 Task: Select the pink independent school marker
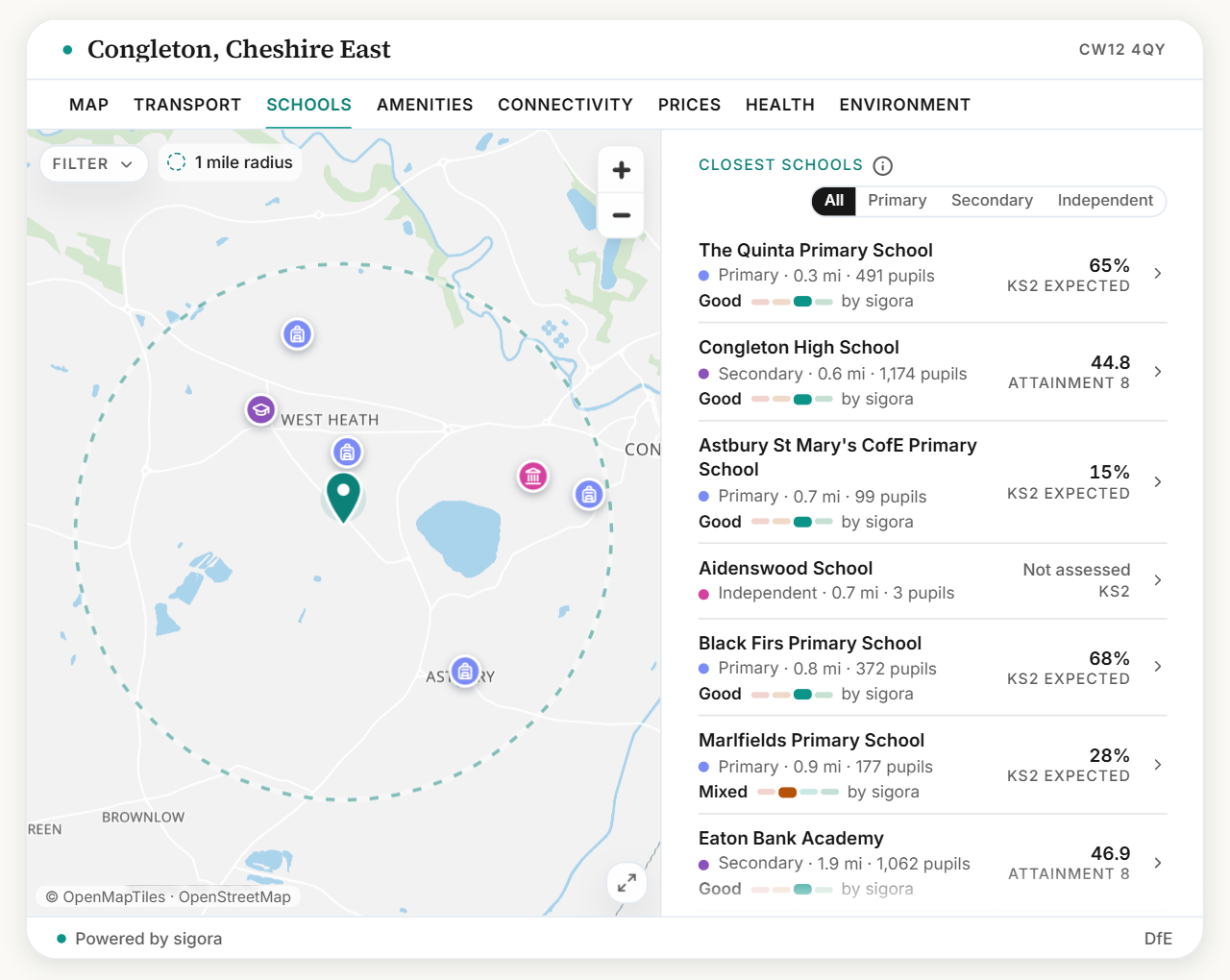click(x=533, y=476)
